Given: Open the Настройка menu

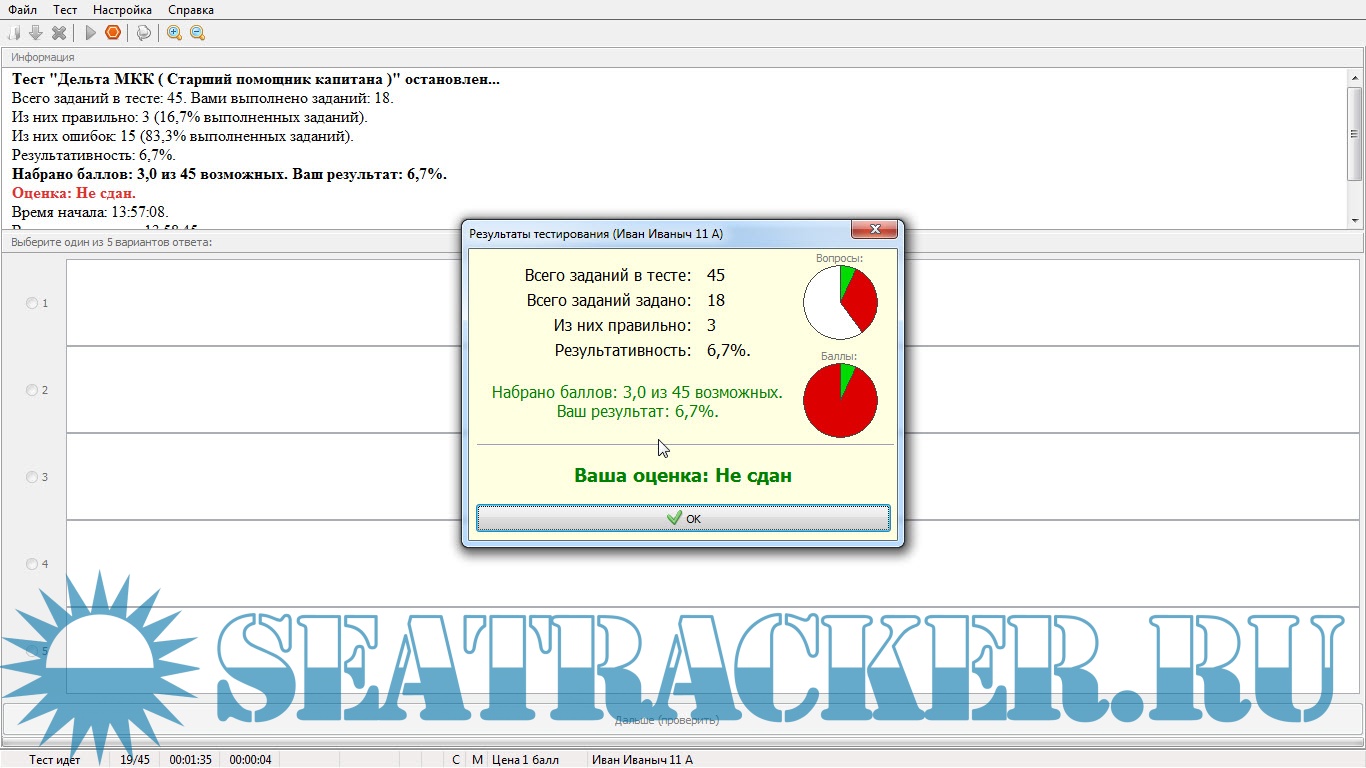Looking at the screenshot, I should pyautogui.click(x=122, y=10).
